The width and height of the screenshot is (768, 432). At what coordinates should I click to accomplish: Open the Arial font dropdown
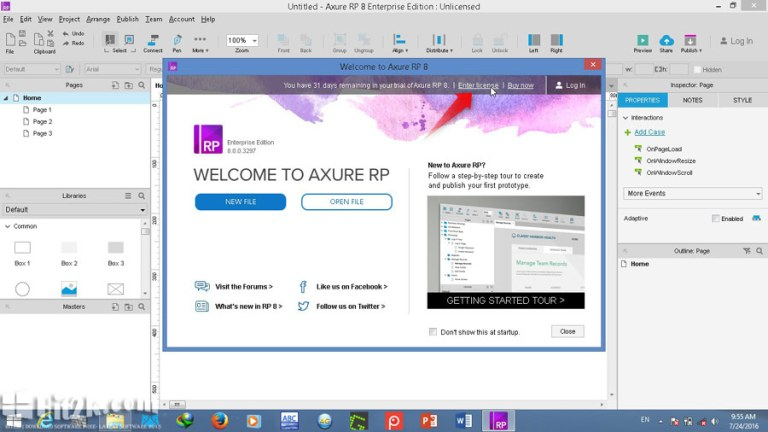click(x=113, y=70)
